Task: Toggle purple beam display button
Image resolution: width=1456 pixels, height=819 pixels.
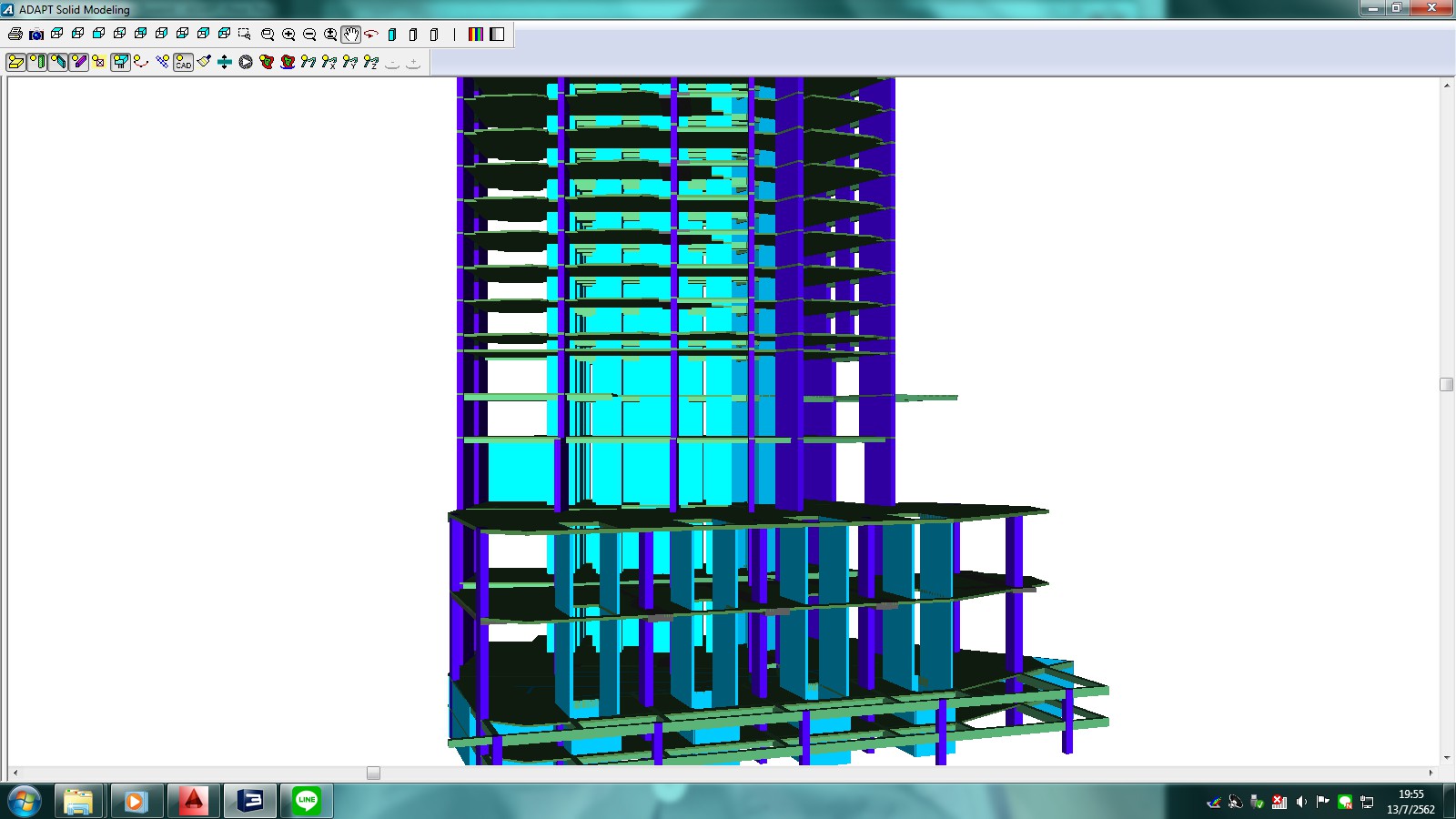Action: coord(78,62)
